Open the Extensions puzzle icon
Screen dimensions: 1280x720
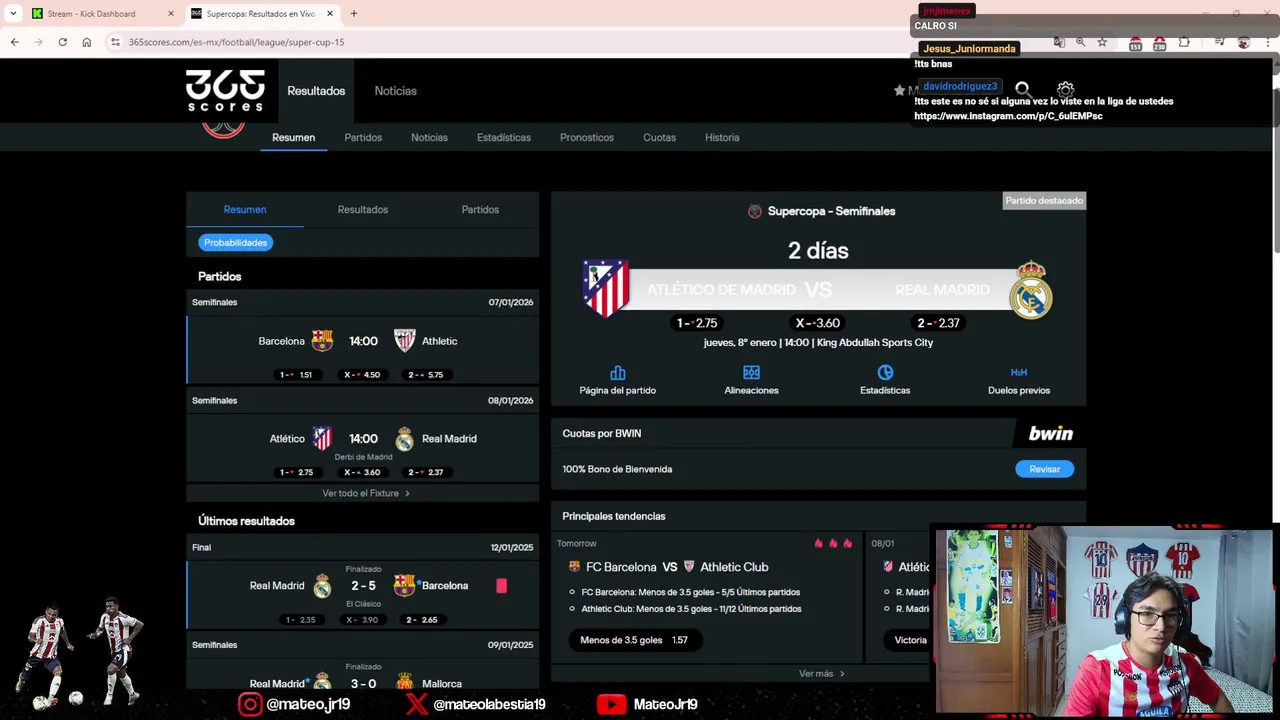1184,42
